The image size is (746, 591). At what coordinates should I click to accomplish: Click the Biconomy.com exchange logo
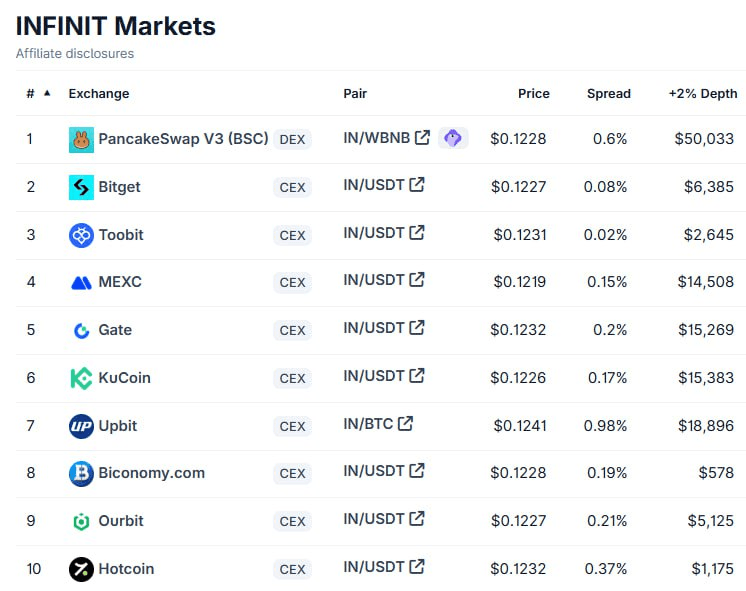(x=81, y=473)
